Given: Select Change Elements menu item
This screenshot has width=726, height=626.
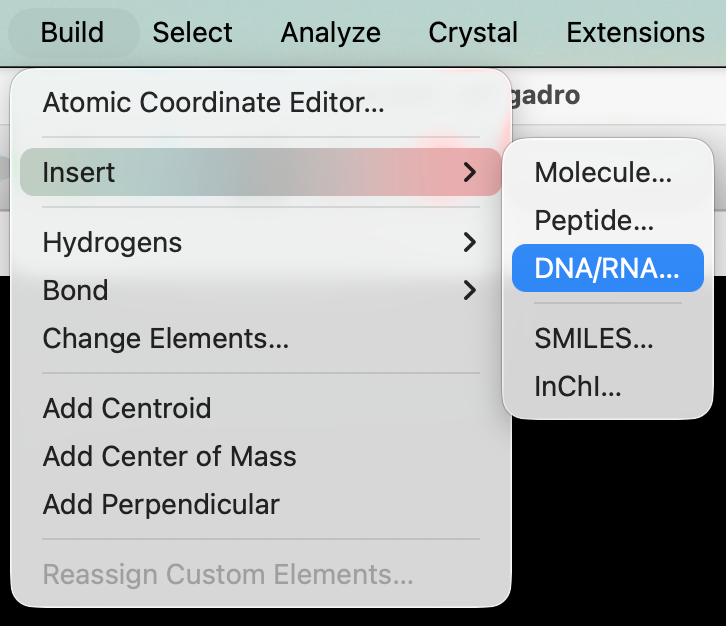Looking at the screenshot, I should (166, 338).
